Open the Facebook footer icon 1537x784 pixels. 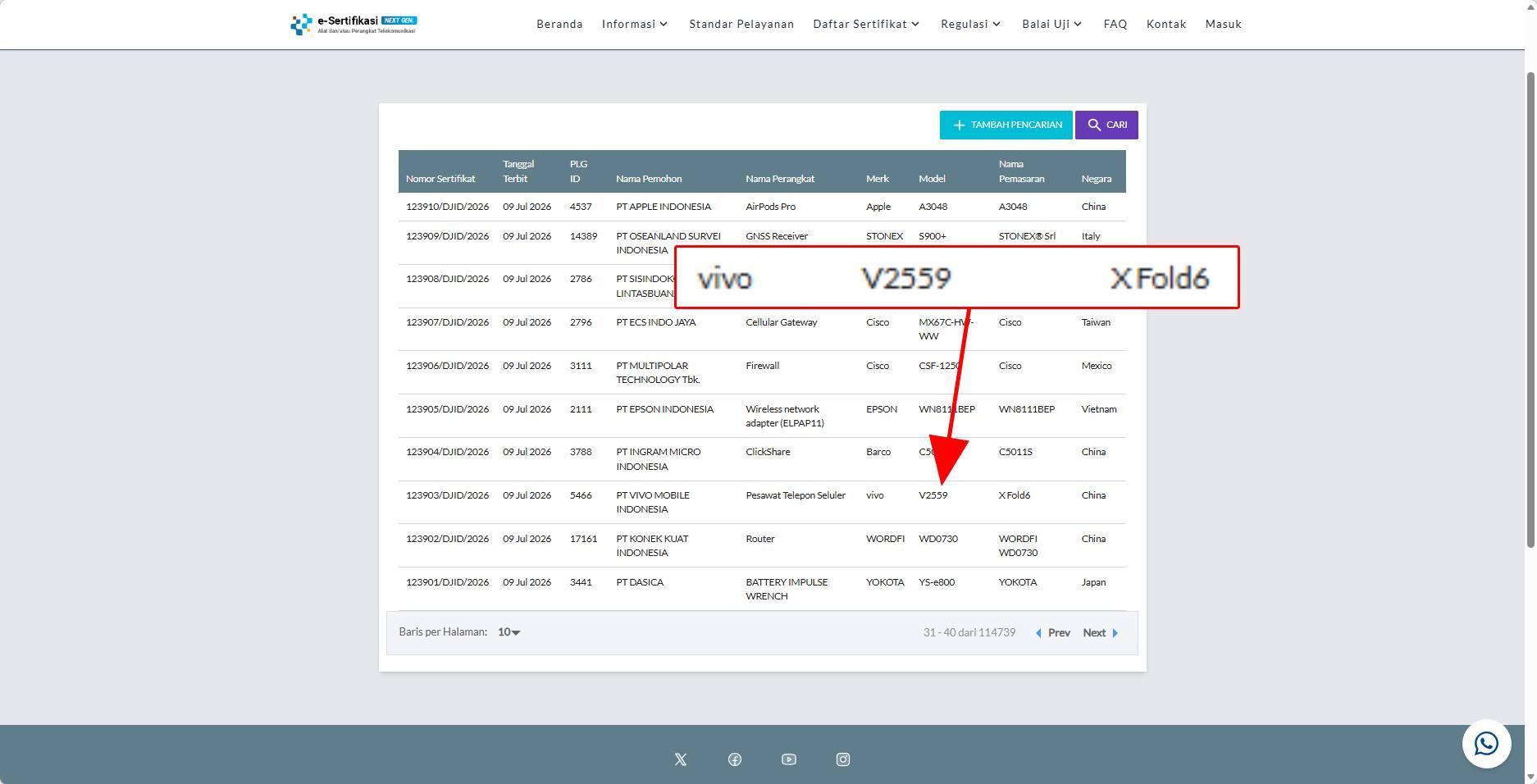[x=735, y=759]
